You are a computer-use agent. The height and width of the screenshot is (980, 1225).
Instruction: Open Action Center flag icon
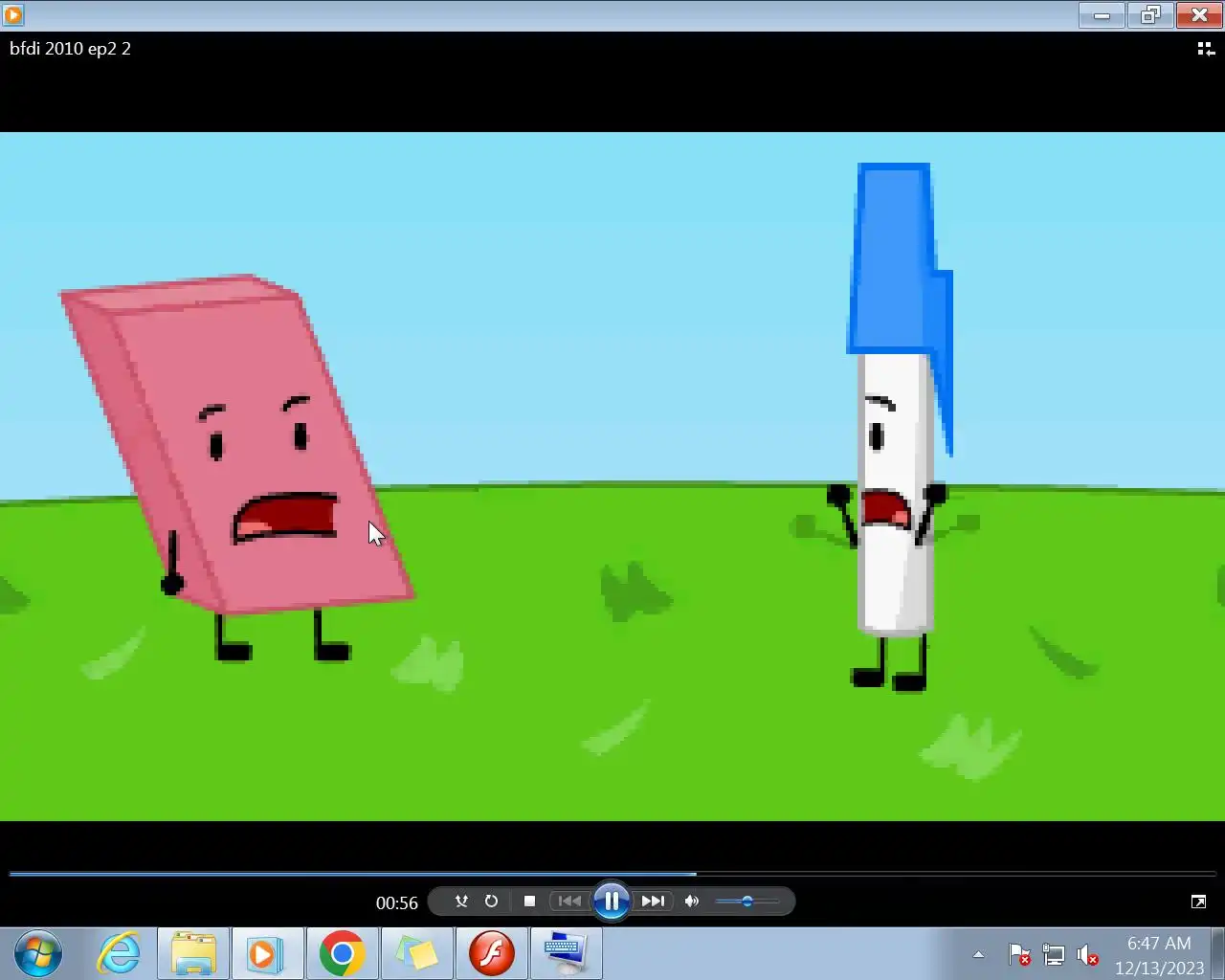point(1019,954)
